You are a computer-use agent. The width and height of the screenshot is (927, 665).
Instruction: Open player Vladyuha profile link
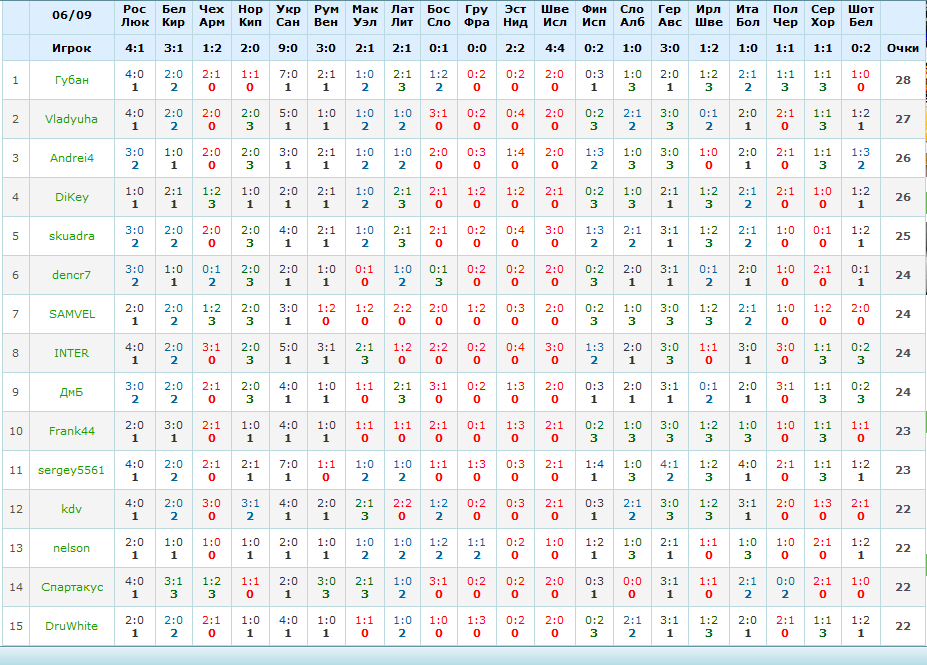point(72,119)
